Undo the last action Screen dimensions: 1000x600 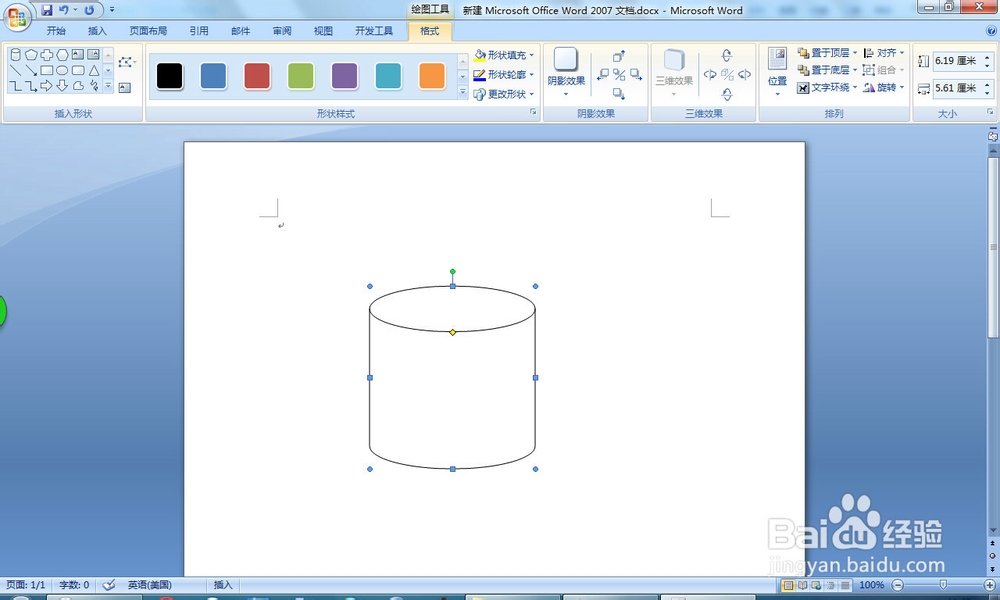click(x=64, y=10)
